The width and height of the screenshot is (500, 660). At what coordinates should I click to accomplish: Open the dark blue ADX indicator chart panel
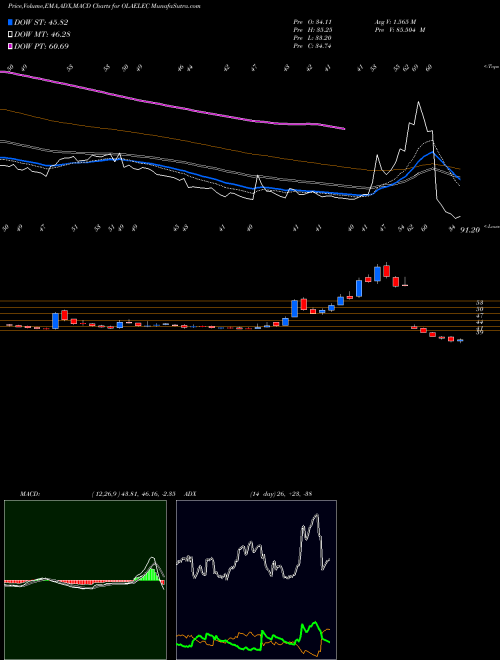256,580
